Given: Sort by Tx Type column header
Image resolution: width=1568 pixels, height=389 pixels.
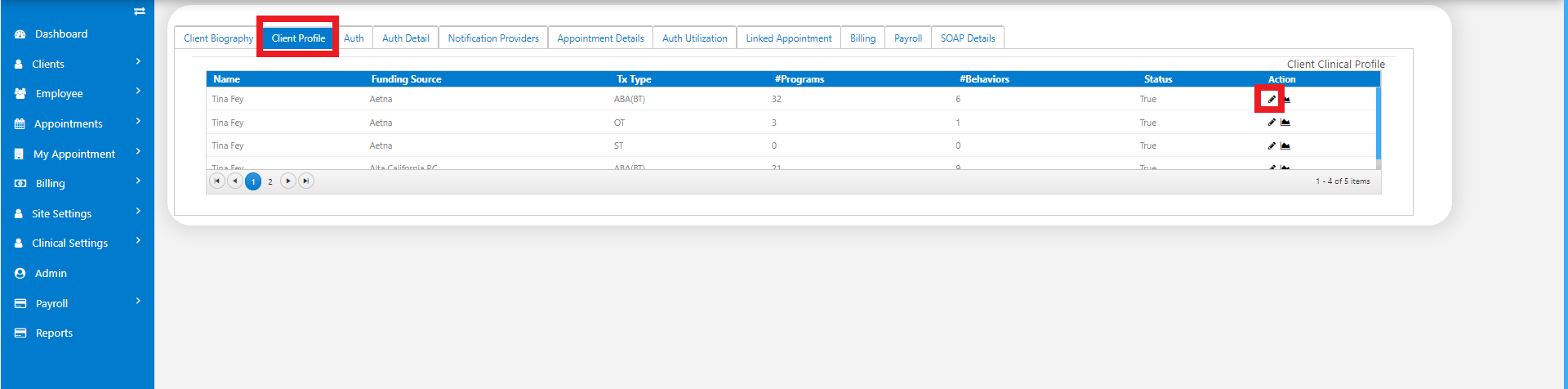Looking at the screenshot, I should click(x=634, y=79).
